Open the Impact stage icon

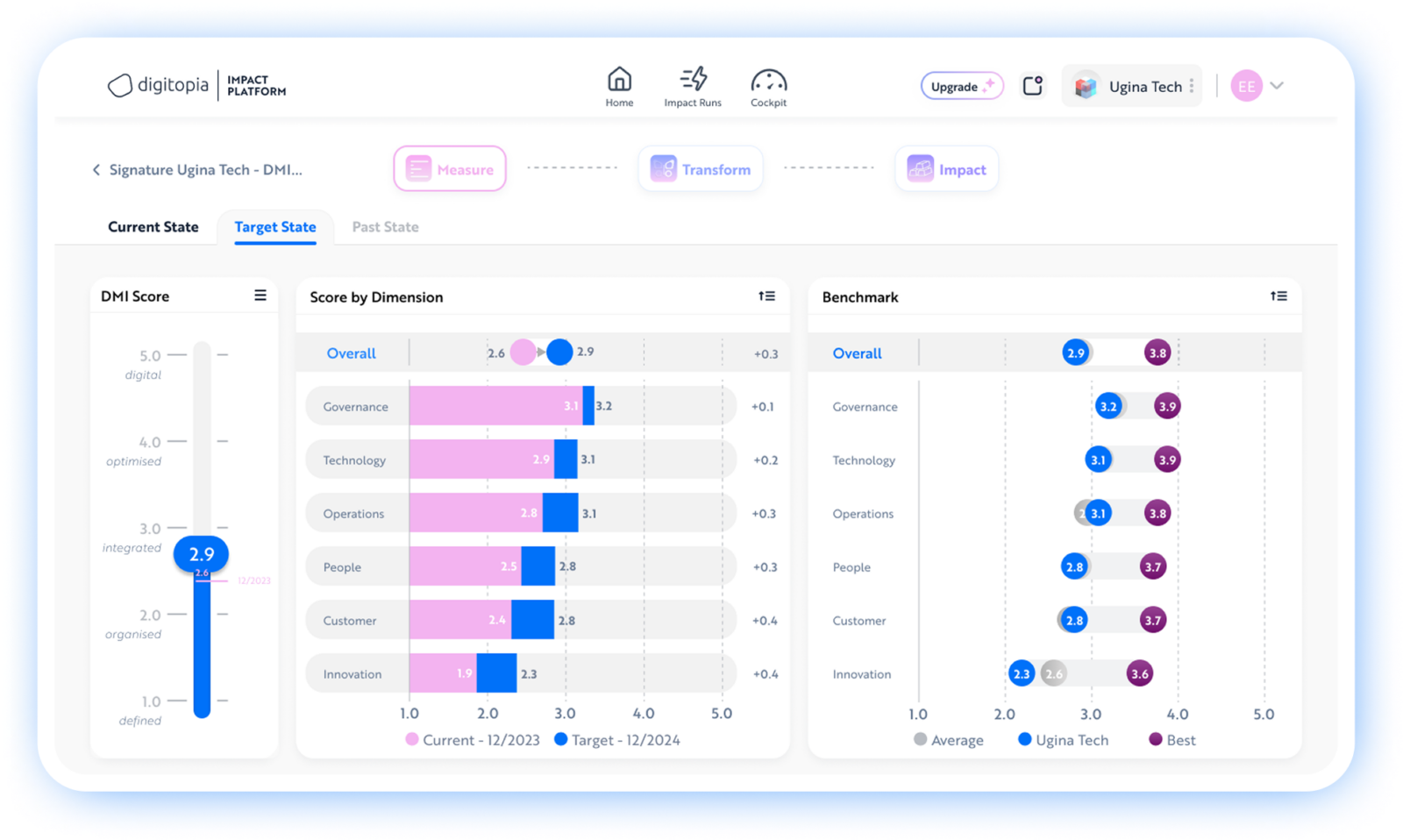click(919, 168)
